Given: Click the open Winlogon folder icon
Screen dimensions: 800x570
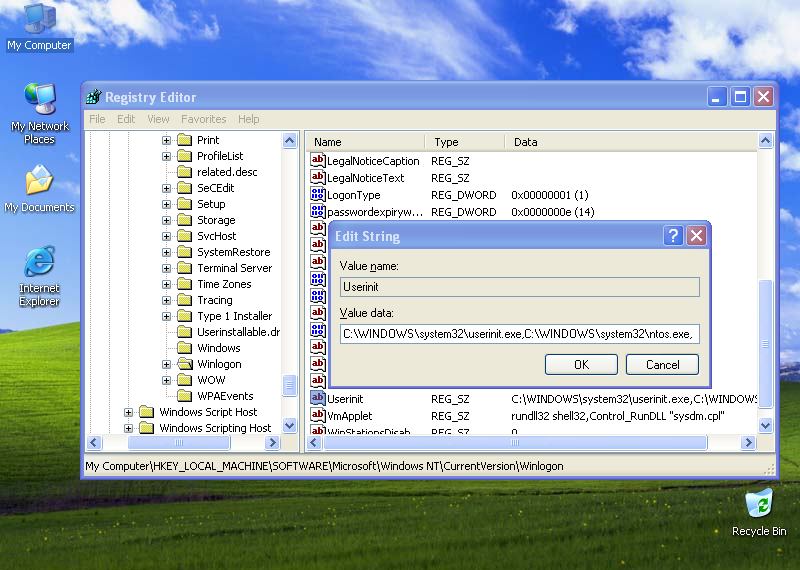Looking at the screenshot, I should coord(185,364).
